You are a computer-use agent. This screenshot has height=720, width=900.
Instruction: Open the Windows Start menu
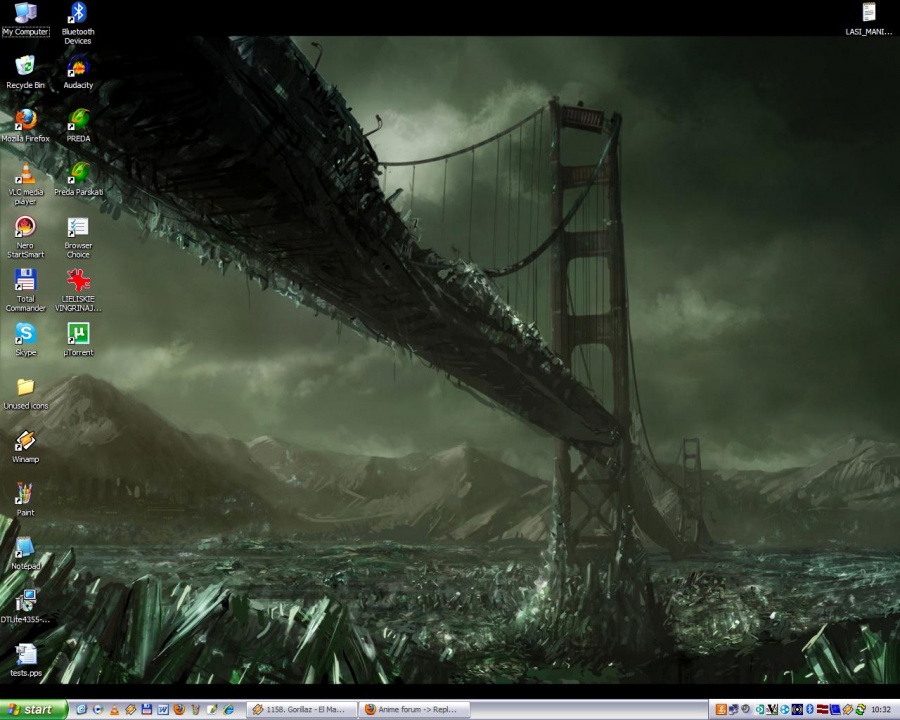pyautogui.click(x=33, y=710)
